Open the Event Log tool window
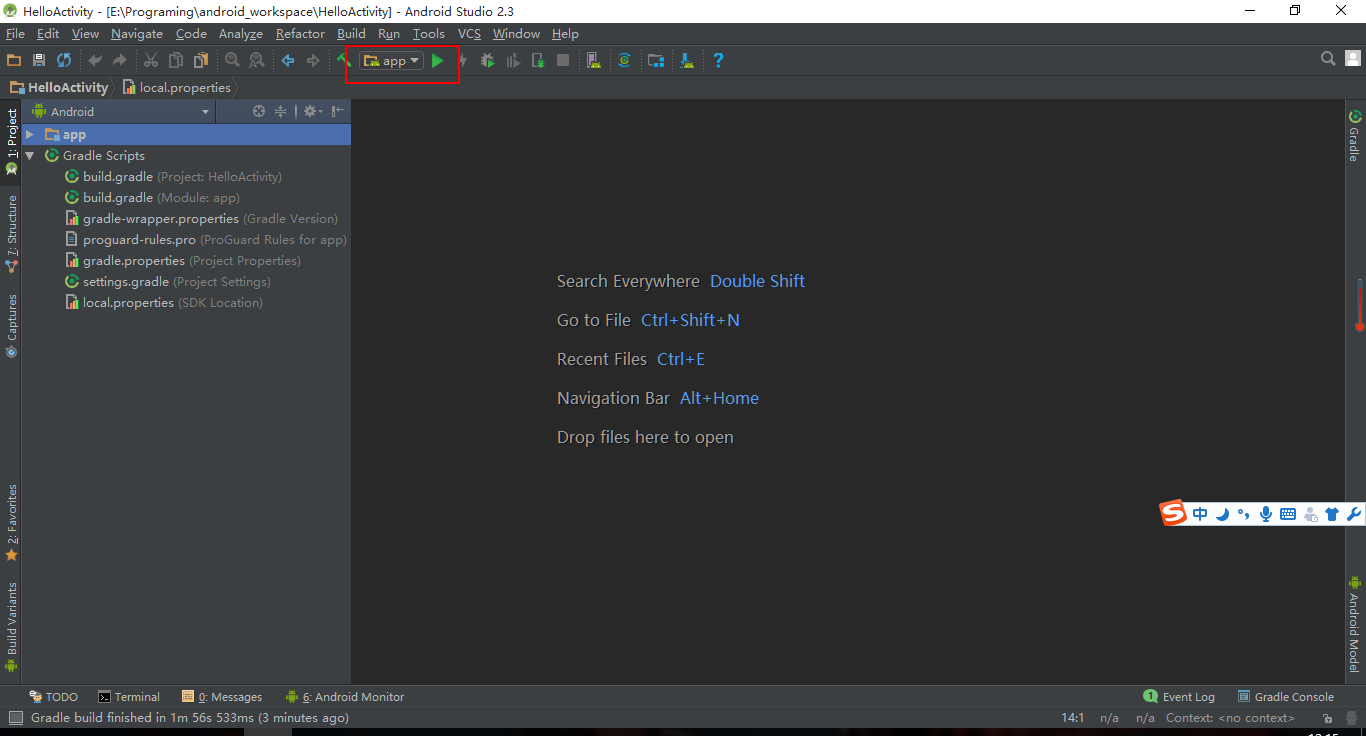Viewport: 1366px width, 736px height. click(1179, 697)
